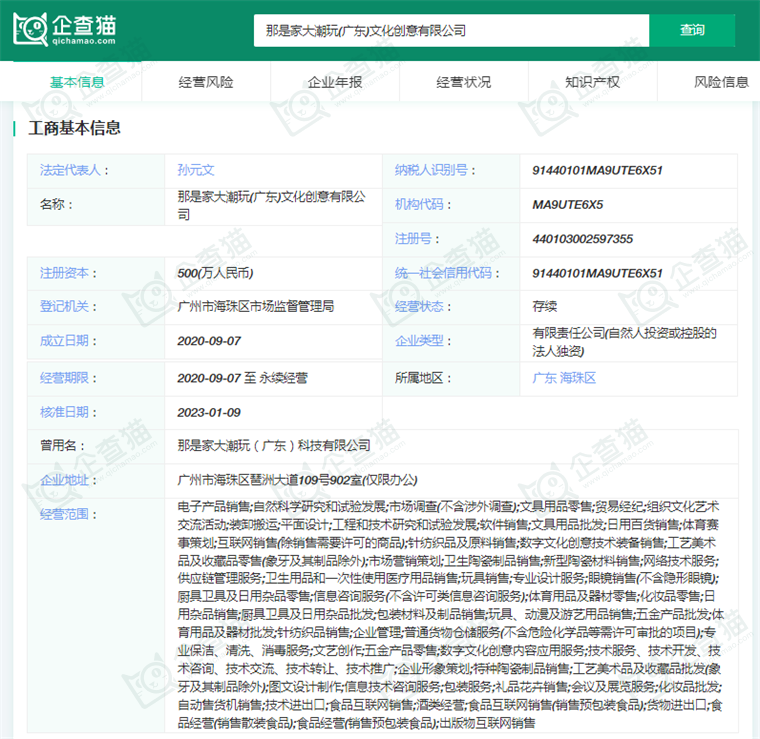This screenshot has width=760, height=739.
Task: Select registration number 440103002597355
Action: tap(583, 239)
